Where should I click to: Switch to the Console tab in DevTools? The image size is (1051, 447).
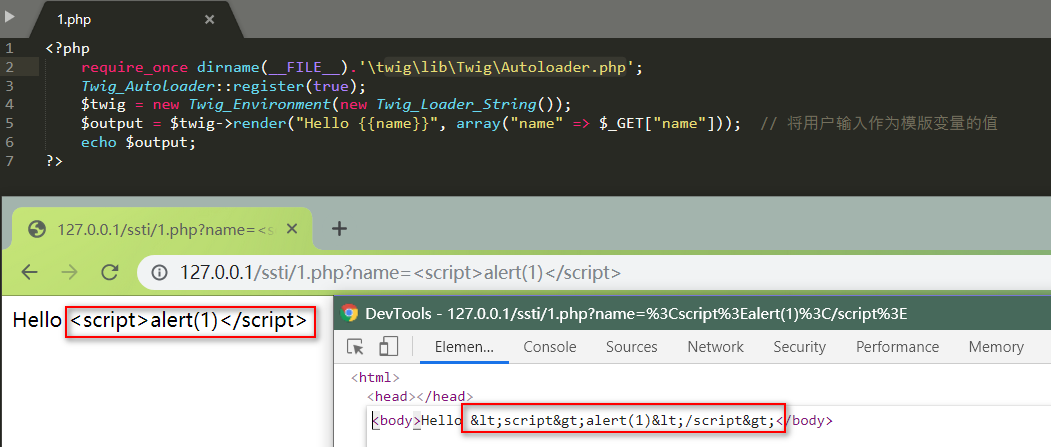[550, 347]
